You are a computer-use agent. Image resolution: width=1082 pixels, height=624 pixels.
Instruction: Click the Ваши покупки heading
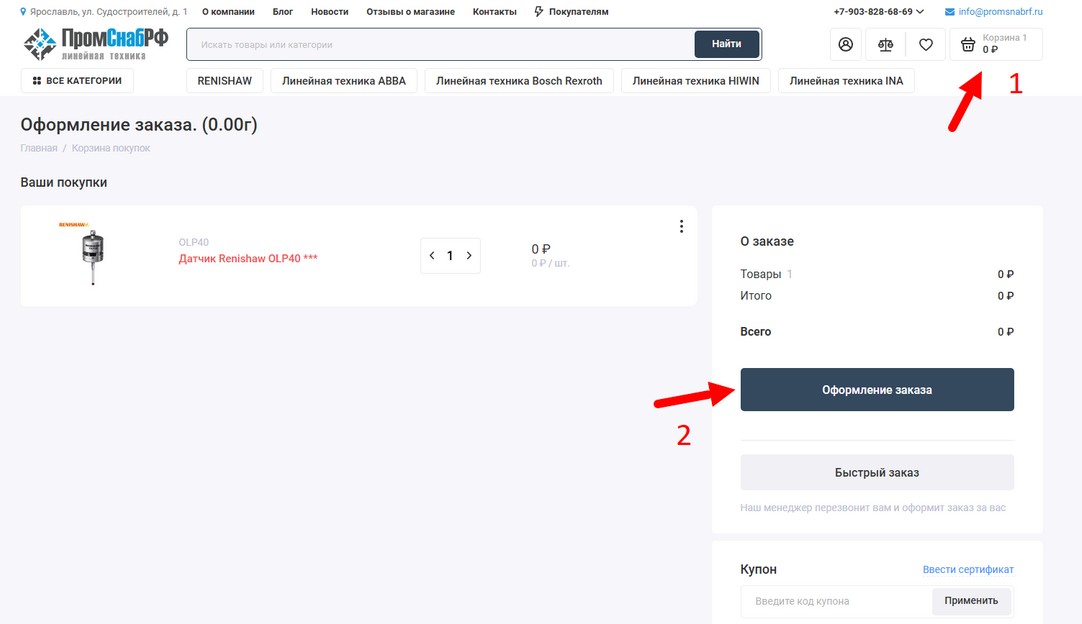[x=63, y=182]
